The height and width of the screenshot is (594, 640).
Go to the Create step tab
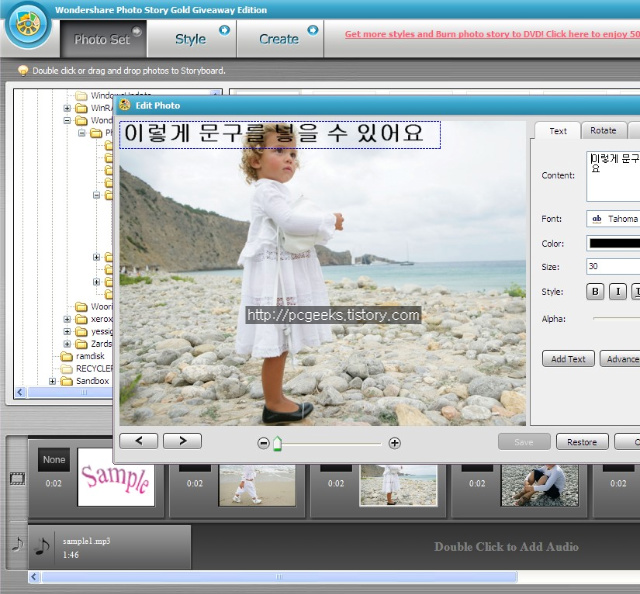[280, 39]
